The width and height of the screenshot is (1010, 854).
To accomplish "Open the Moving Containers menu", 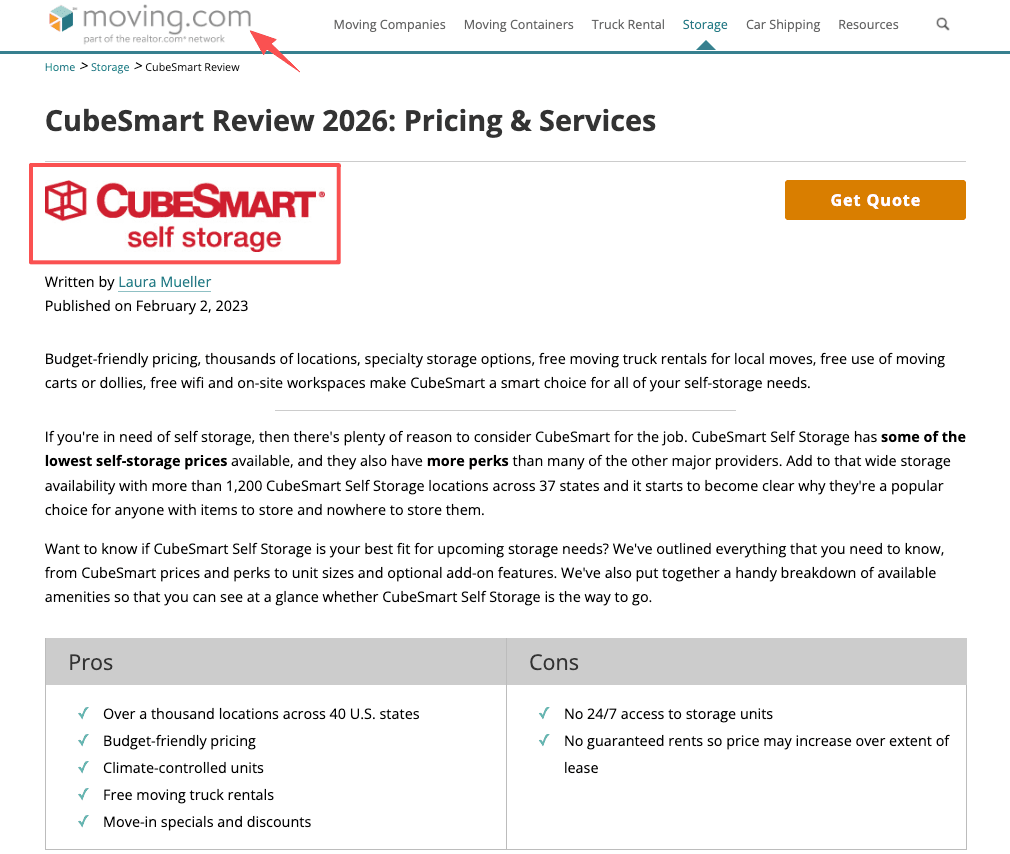I will point(518,24).
